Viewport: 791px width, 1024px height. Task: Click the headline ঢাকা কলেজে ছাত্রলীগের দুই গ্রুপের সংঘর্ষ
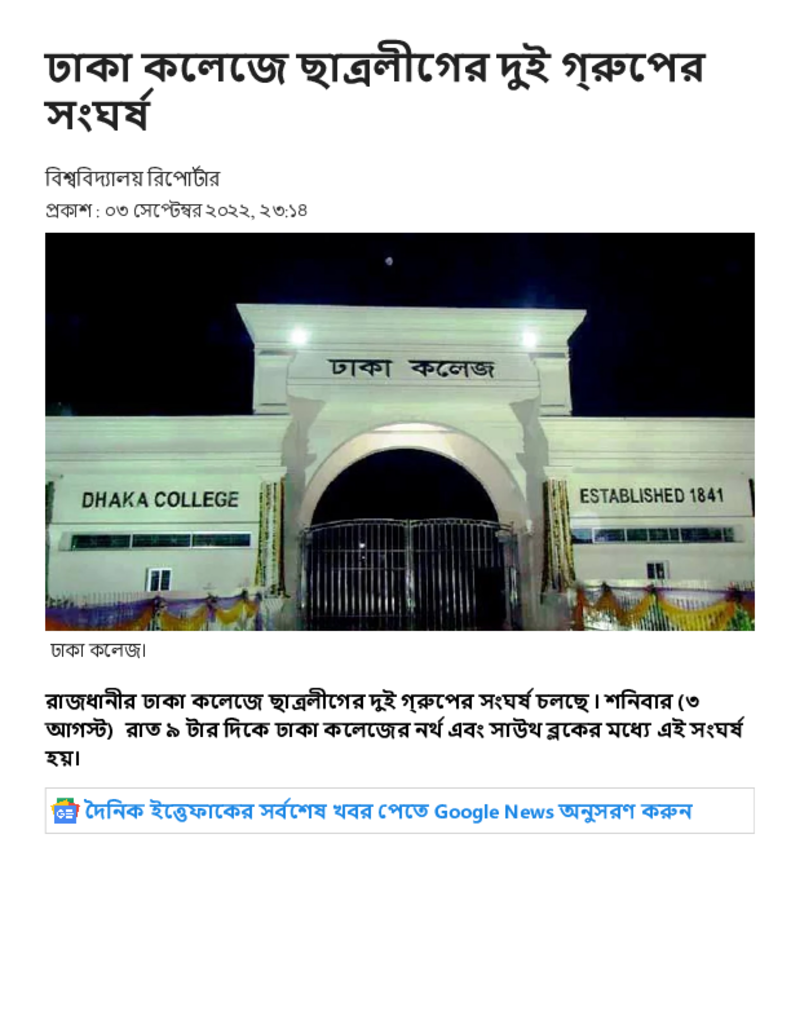point(375,91)
